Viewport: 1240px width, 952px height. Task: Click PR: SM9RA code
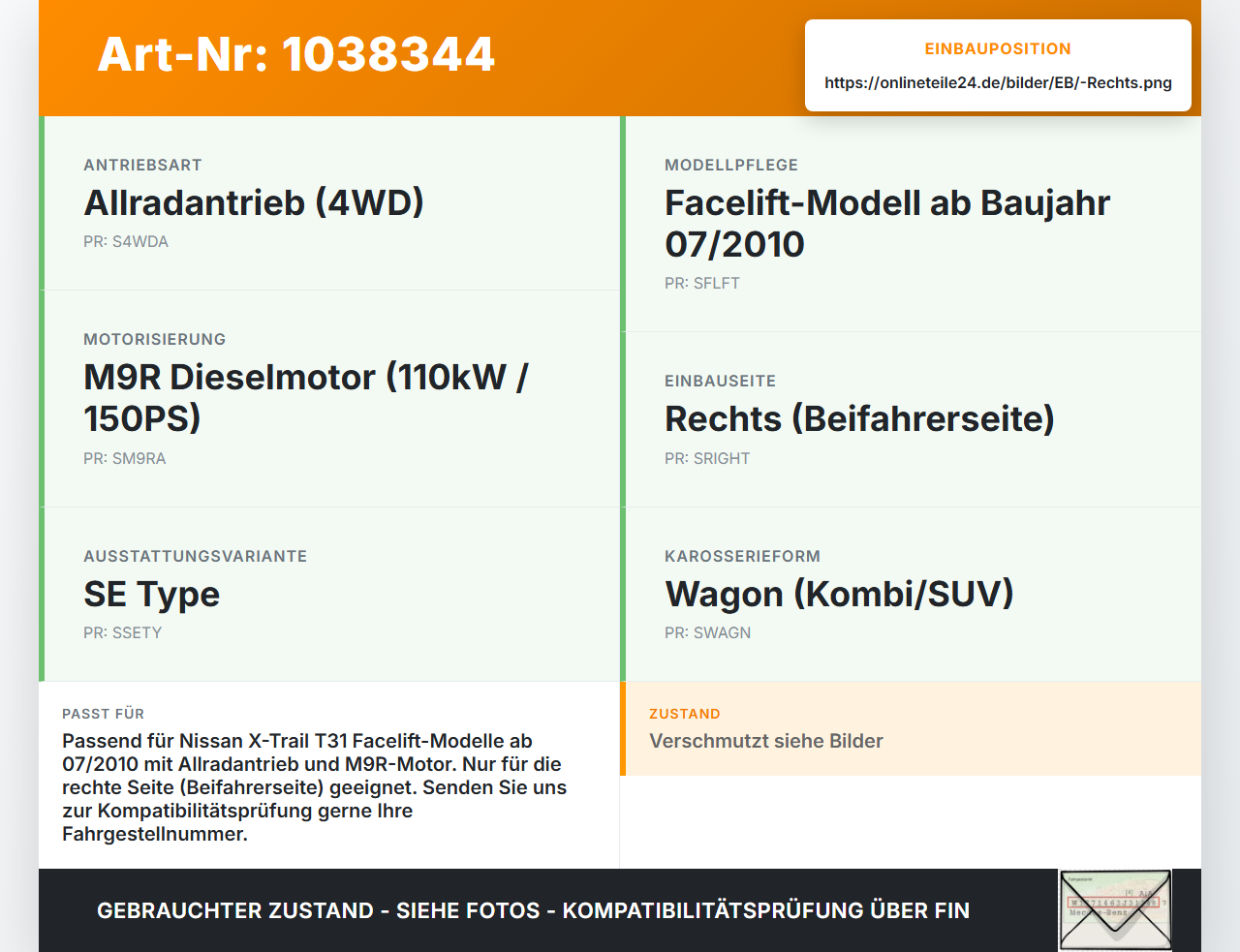click(125, 458)
